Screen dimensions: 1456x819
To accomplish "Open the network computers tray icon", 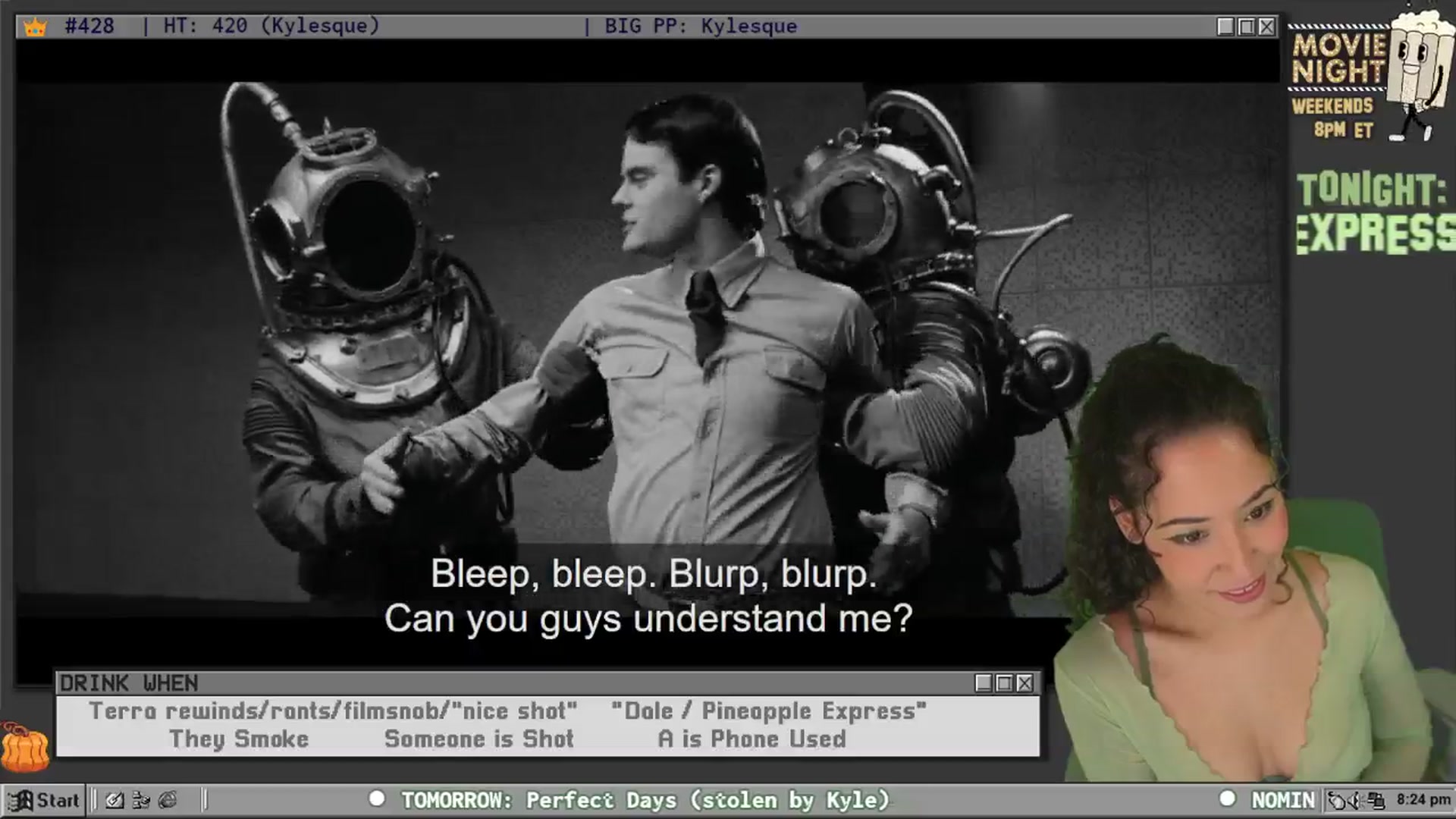I will (x=1376, y=801).
